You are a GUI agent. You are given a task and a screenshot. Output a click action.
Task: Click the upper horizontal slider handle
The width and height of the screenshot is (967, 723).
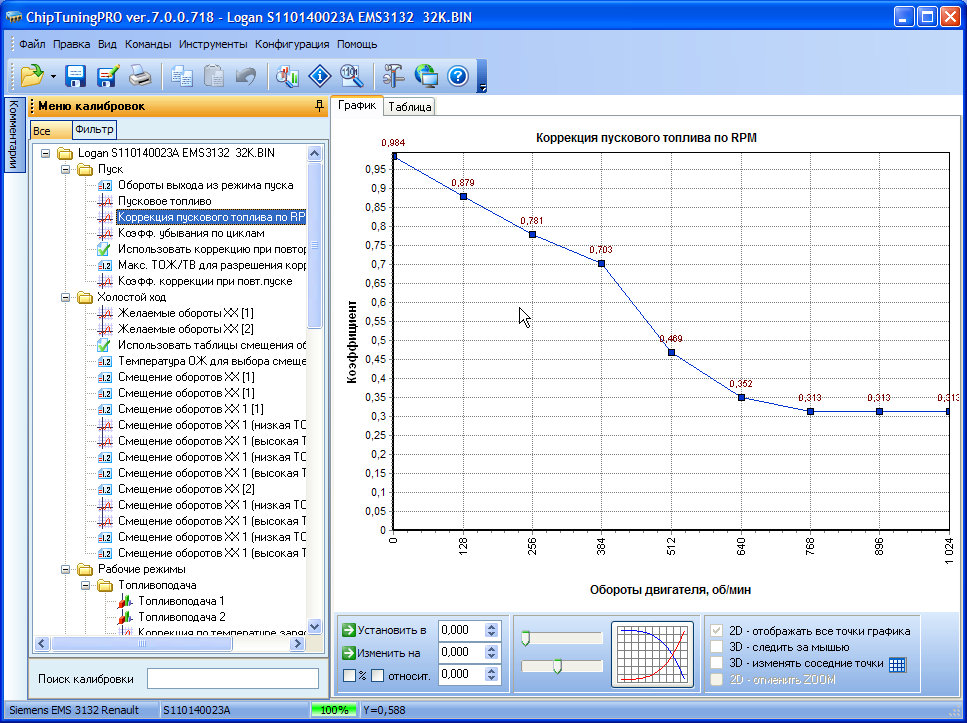tap(526, 640)
